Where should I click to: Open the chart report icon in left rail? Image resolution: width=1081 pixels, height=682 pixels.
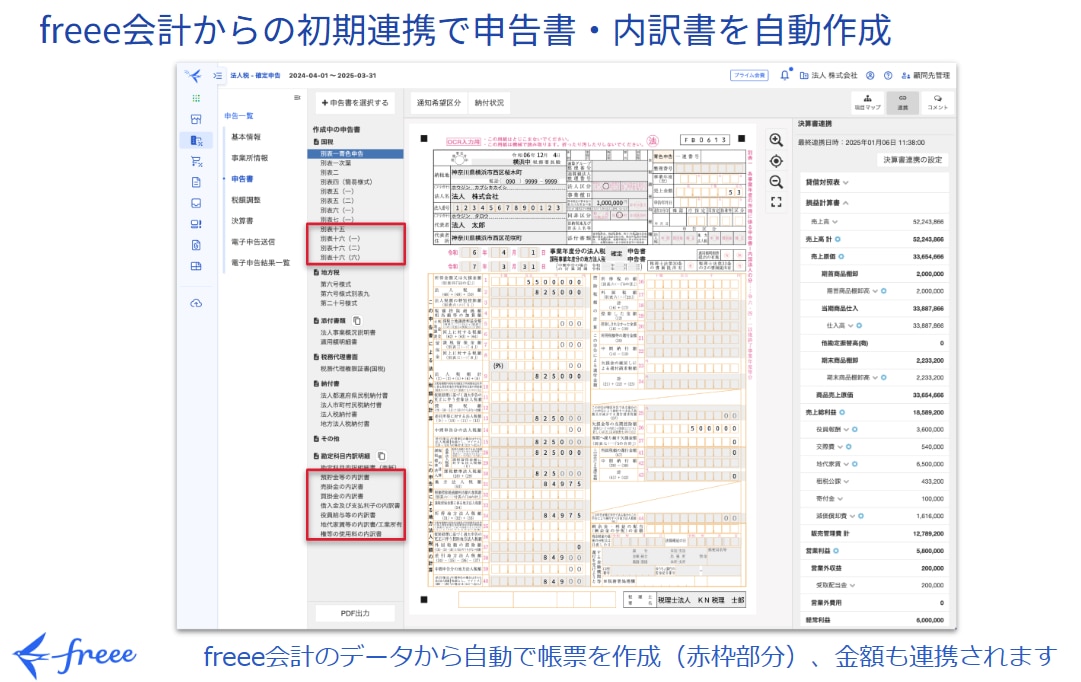click(x=196, y=119)
